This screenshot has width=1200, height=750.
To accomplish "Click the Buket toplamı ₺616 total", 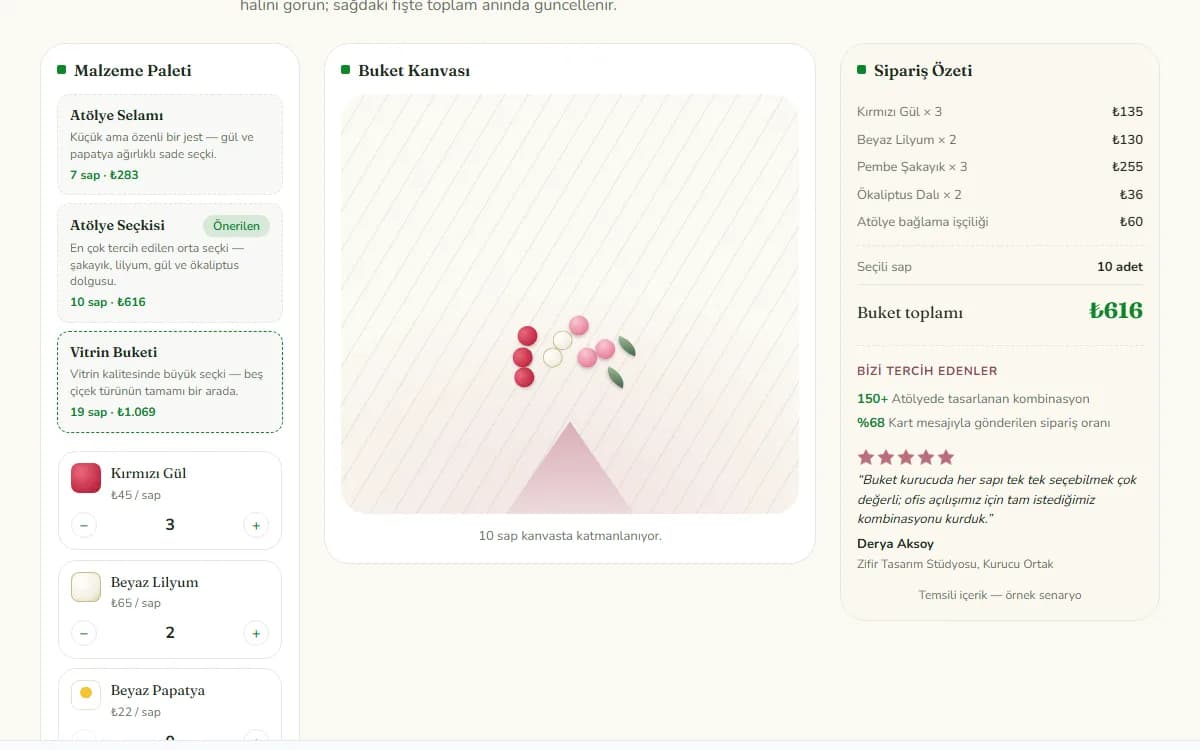I will [x=1000, y=311].
